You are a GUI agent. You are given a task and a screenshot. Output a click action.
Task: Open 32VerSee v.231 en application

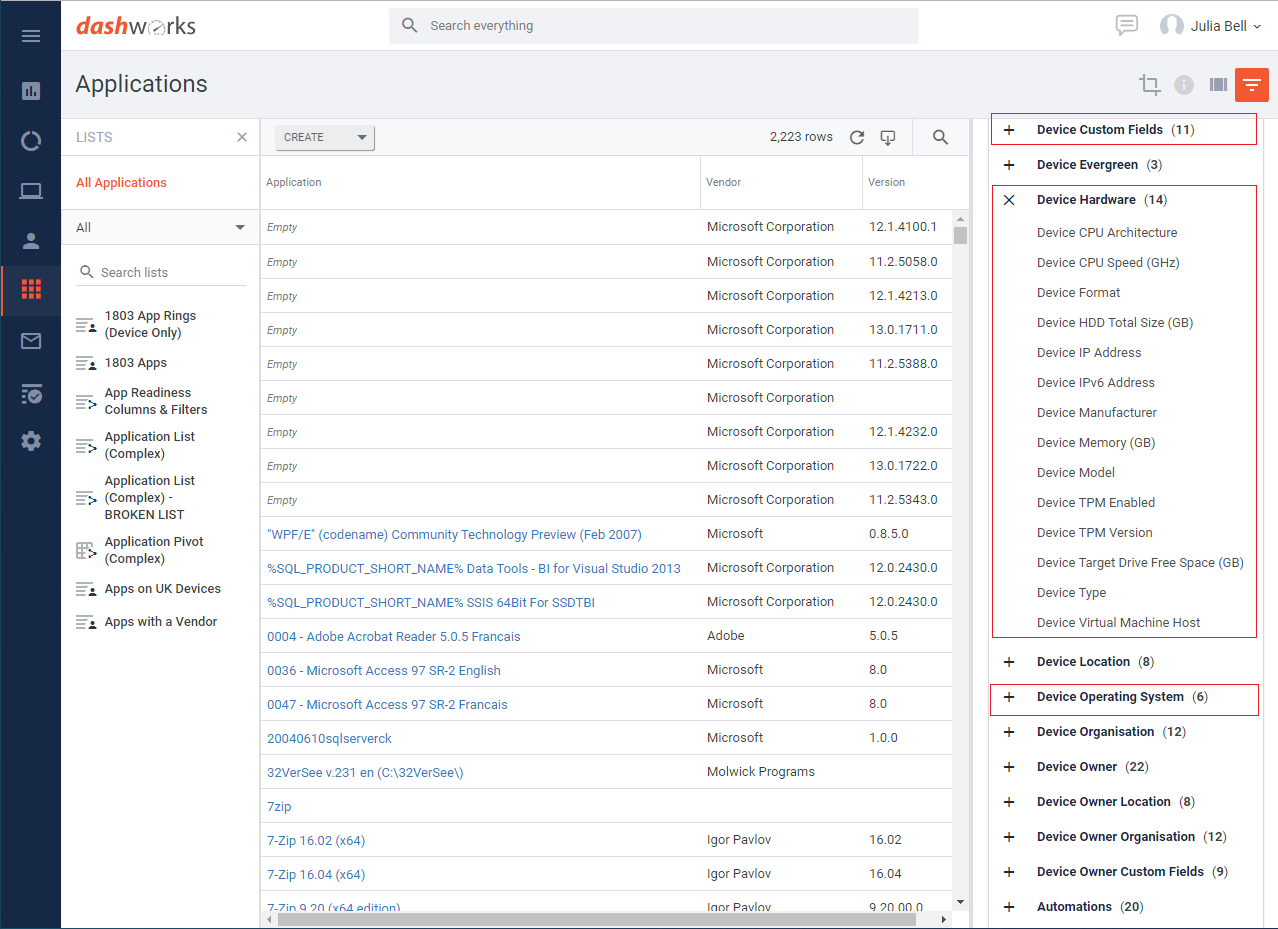coord(365,773)
